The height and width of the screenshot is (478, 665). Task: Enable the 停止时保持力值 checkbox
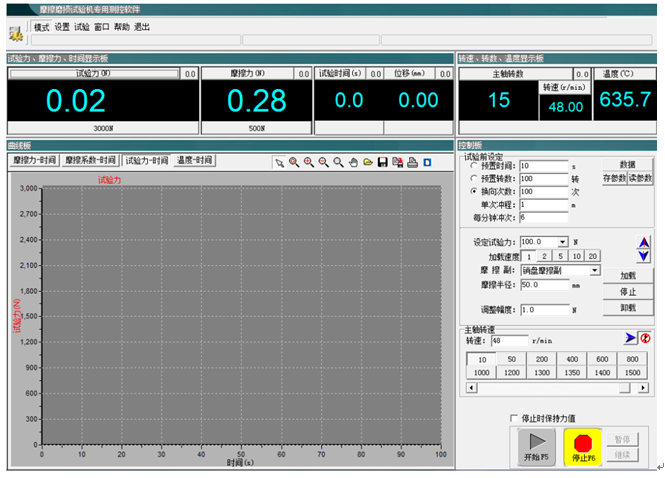(x=515, y=418)
